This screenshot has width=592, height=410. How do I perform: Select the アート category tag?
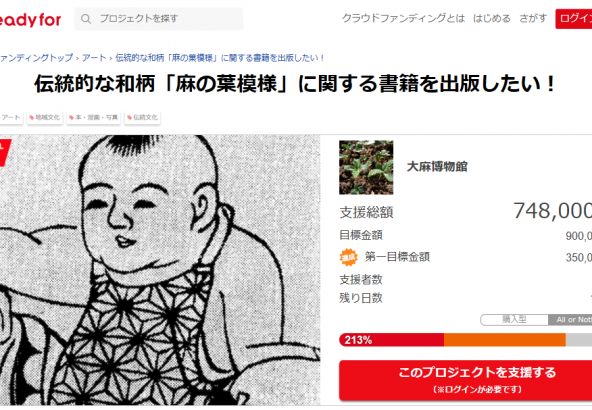click(x=11, y=117)
